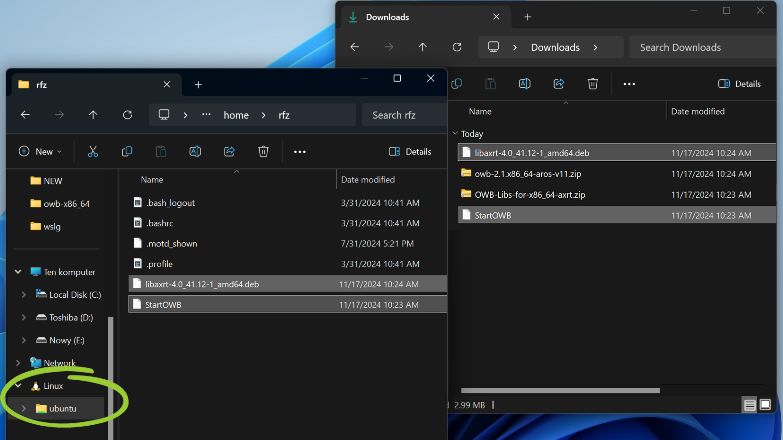This screenshot has height=440, width=783.
Task: Open See more menu in Downloads window
Action: pyautogui.click(x=629, y=84)
